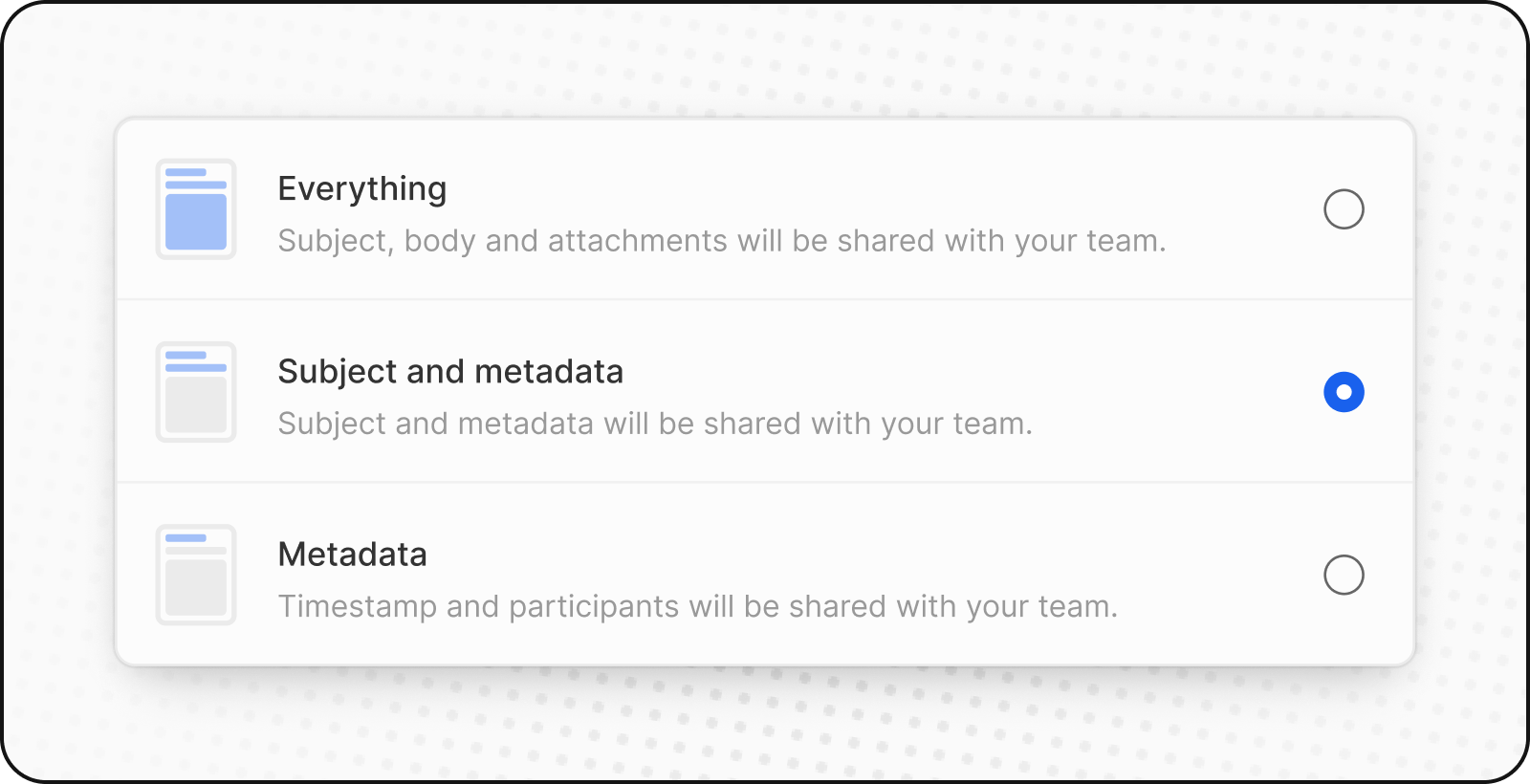Click "Subject and metadata will be shared" description
Screen dimensions: 1530x784
pyautogui.click(x=654, y=424)
